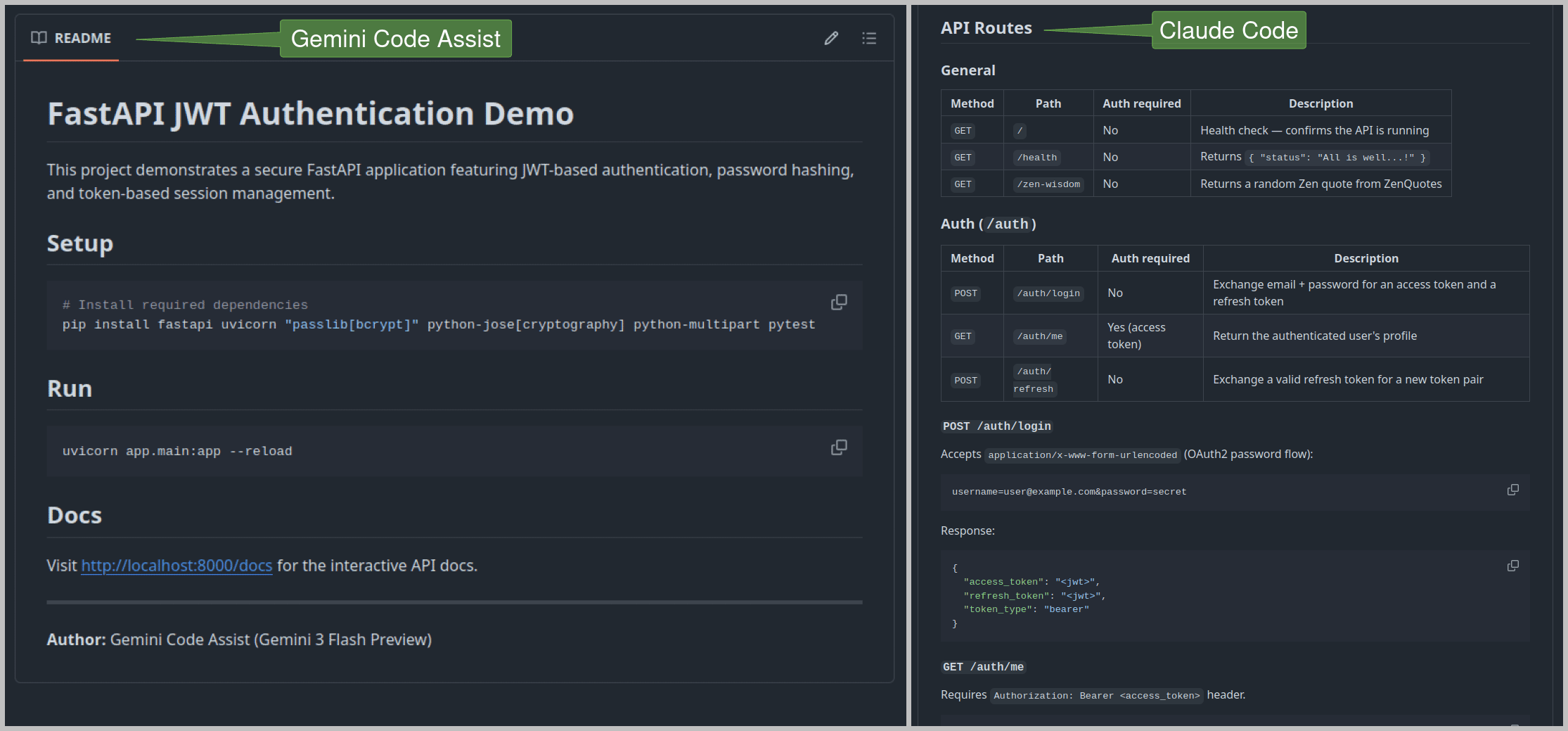Click the "refresh_token" line in response JSON
This screenshot has height=731, width=1568.
point(1034,596)
